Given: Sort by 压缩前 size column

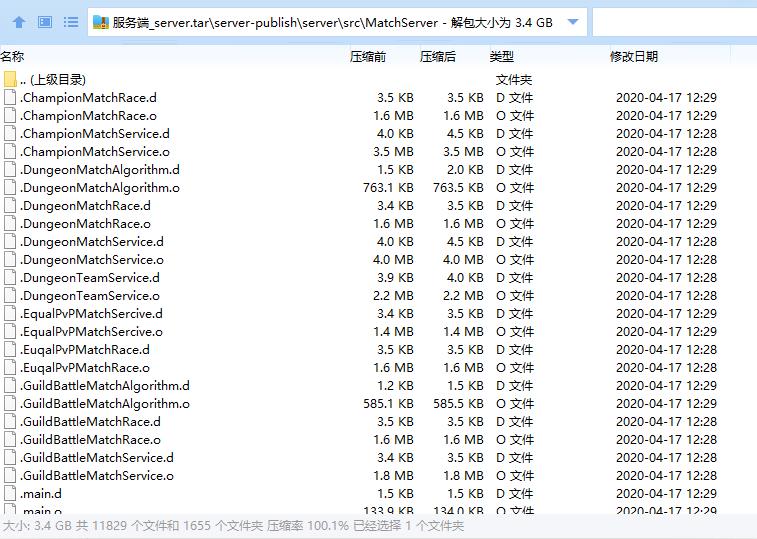Looking at the screenshot, I should click(x=368, y=57).
